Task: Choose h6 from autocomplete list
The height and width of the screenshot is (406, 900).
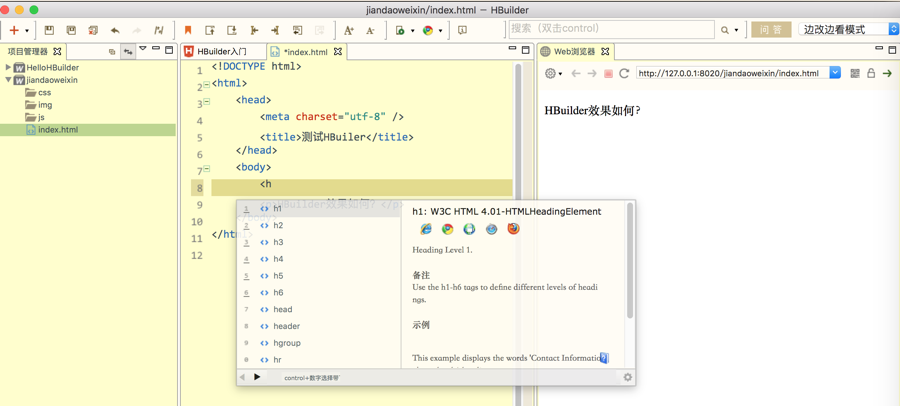Action: click(x=319, y=292)
